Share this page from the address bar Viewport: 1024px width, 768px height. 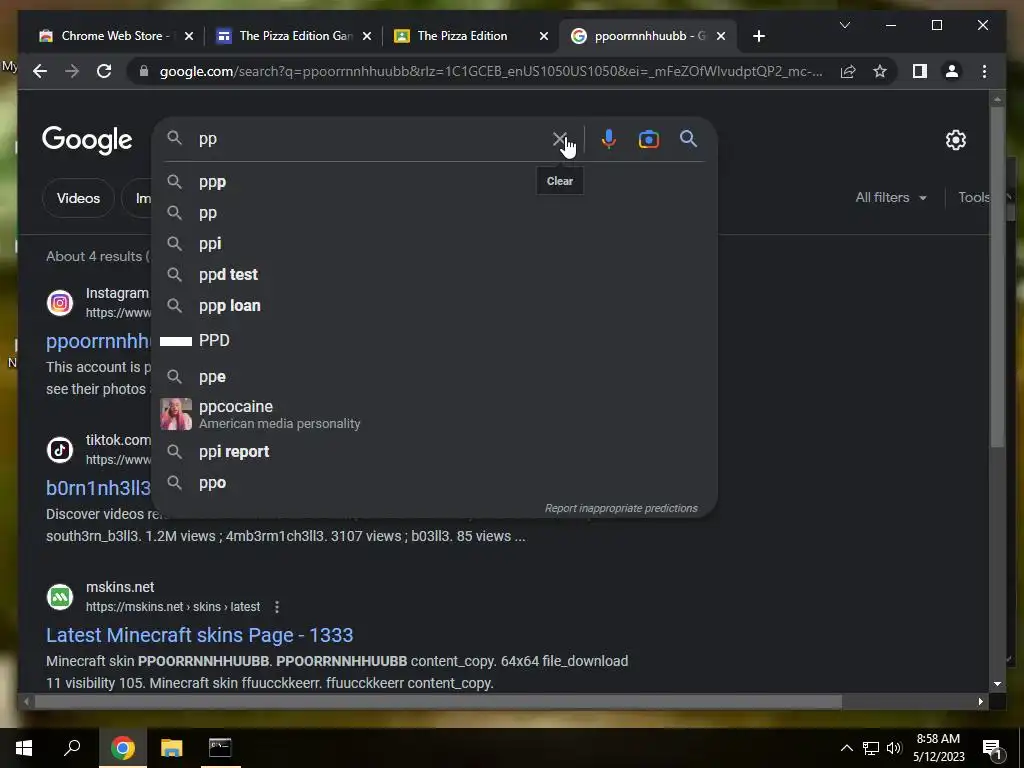[x=848, y=71]
